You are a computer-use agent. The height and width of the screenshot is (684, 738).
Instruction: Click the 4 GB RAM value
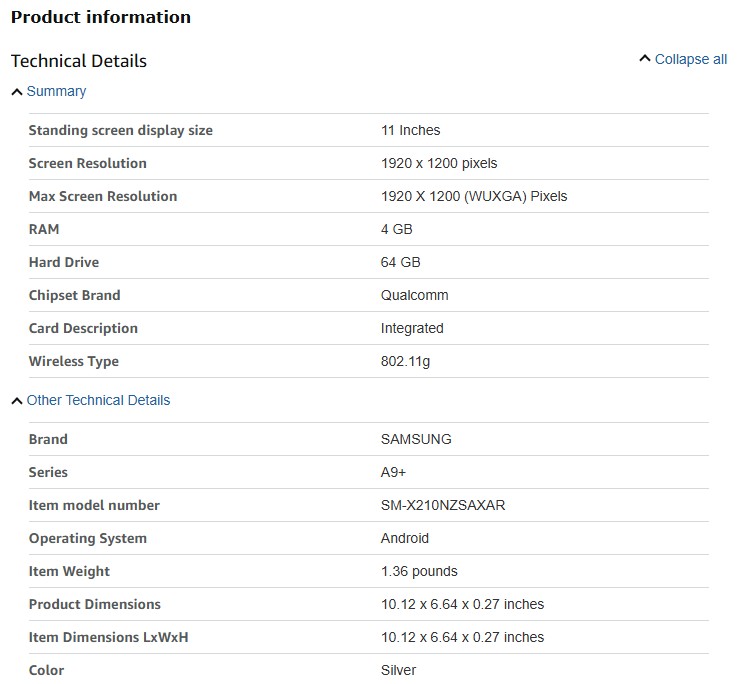tap(397, 230)
